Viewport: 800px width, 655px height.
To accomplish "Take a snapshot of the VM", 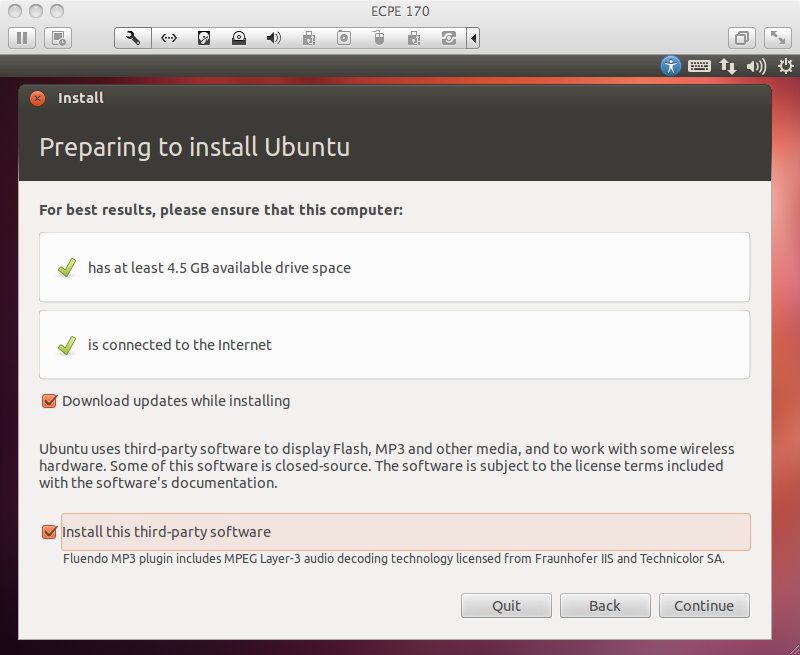I will pyautogui.click(x=58, y=38).
